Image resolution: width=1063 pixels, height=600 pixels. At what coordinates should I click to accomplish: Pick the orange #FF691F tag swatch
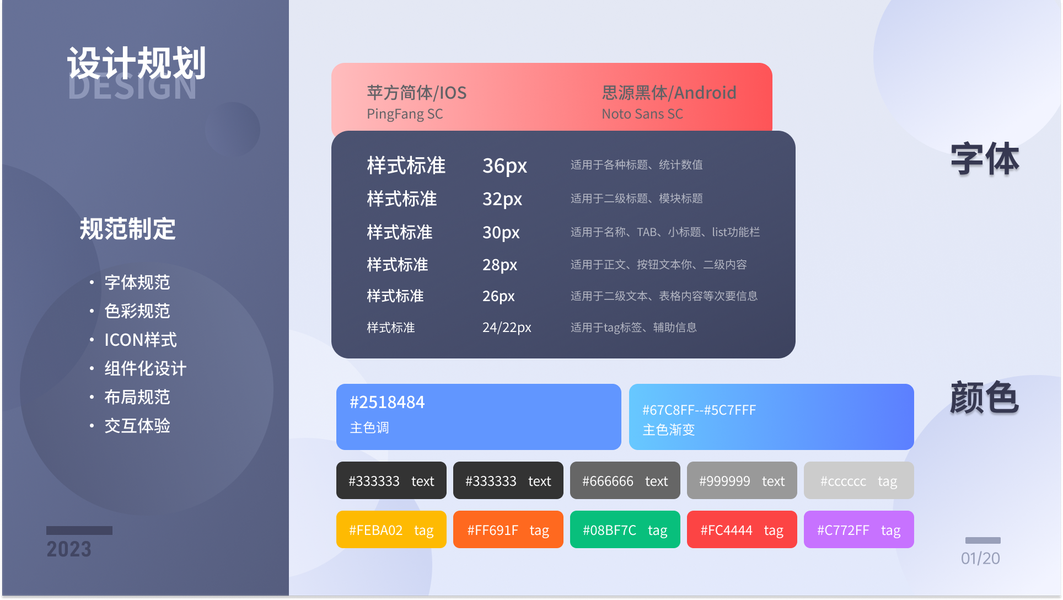click(x=508, y=529)
